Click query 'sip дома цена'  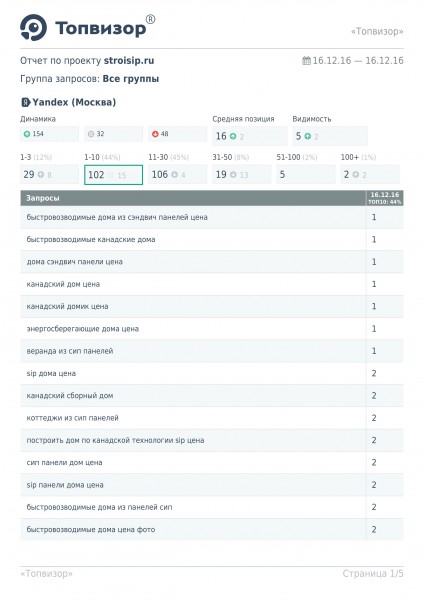pyautogui.click(x=51, y=373)
